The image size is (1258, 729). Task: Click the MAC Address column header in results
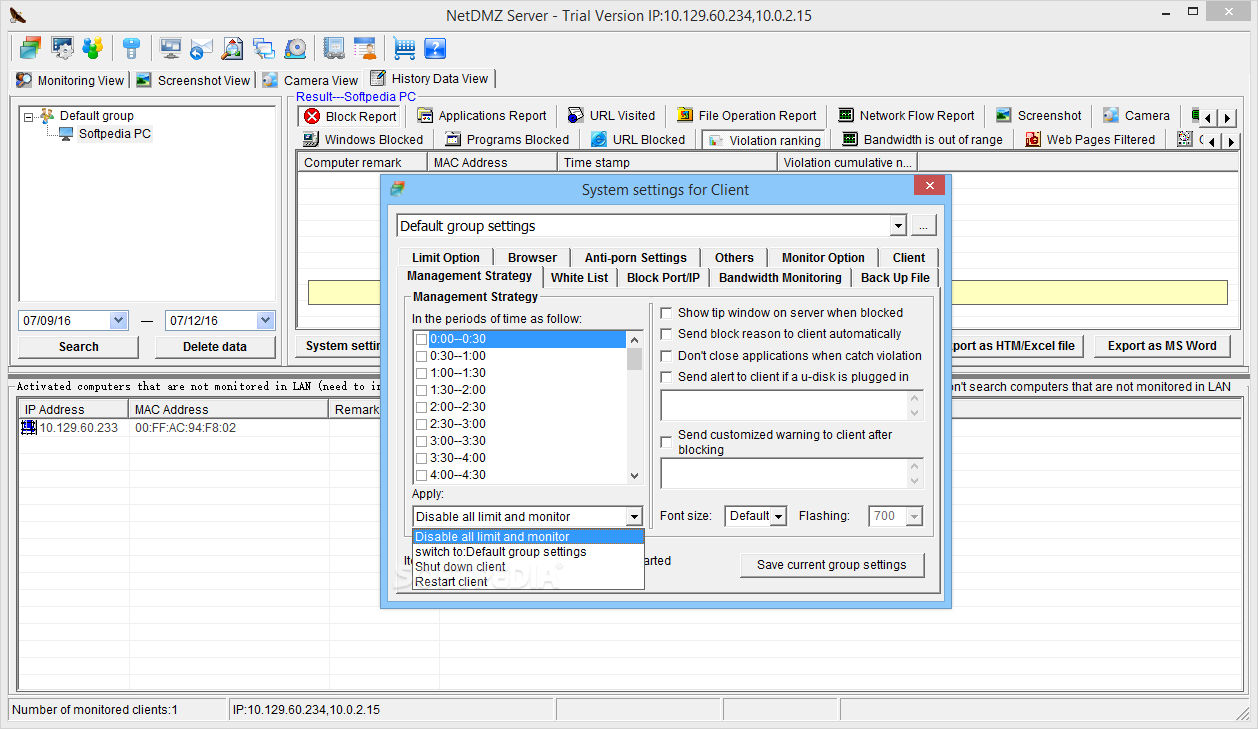(x=492, y=162)
